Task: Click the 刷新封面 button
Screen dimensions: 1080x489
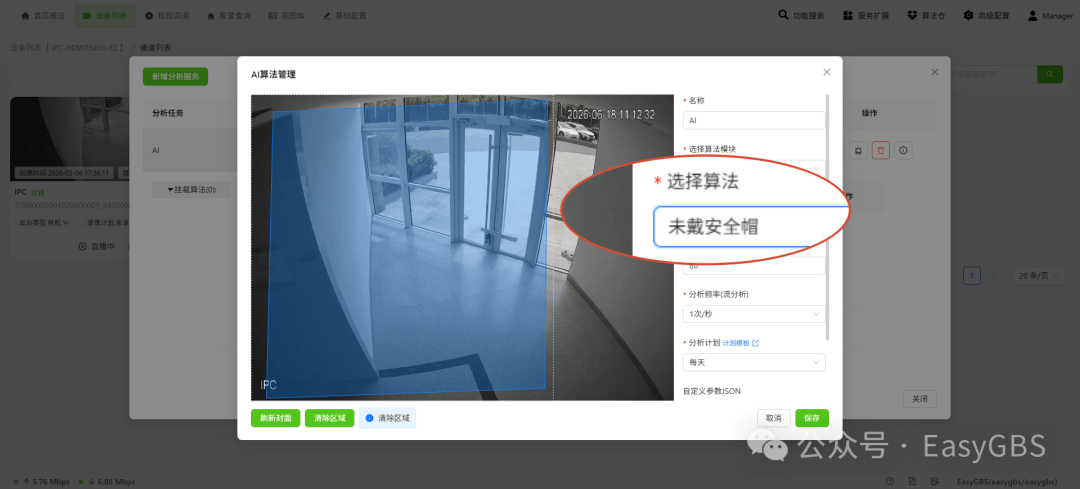Action: point(276,418)
